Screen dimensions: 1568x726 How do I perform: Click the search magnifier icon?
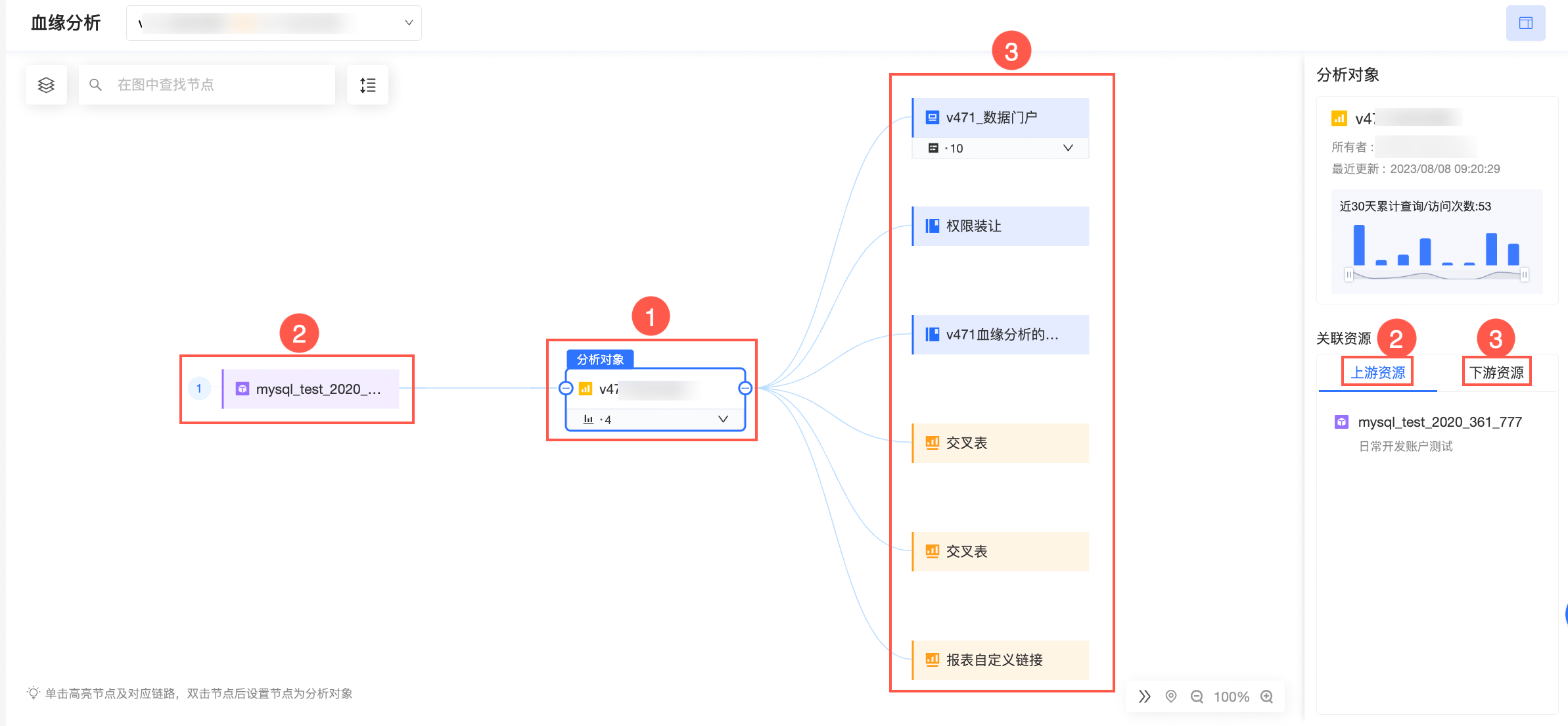click(95, 85)
